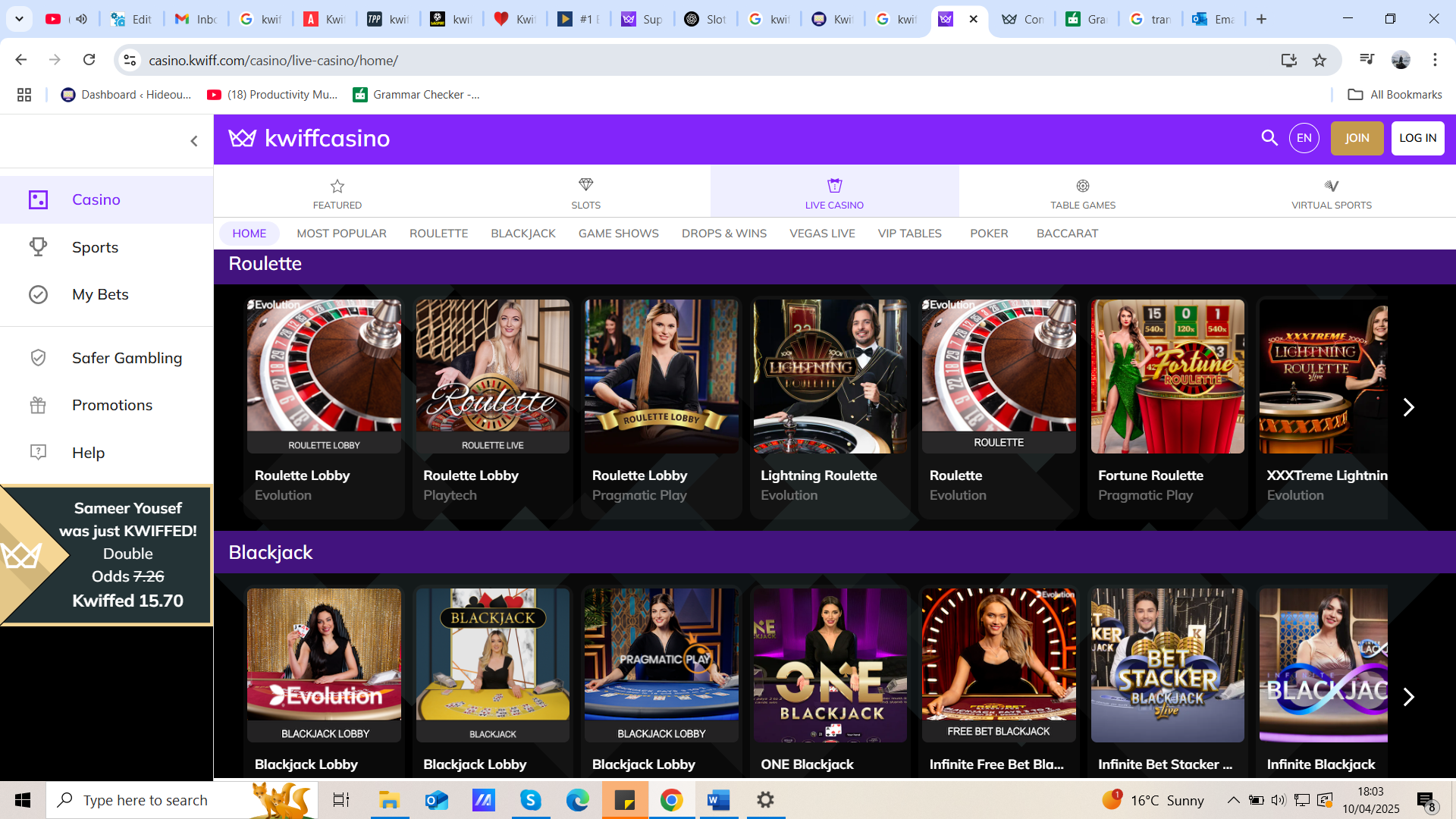The image size is (1456, 819).
Task: Open EN language selector
Action: [x=1304, y=138]
